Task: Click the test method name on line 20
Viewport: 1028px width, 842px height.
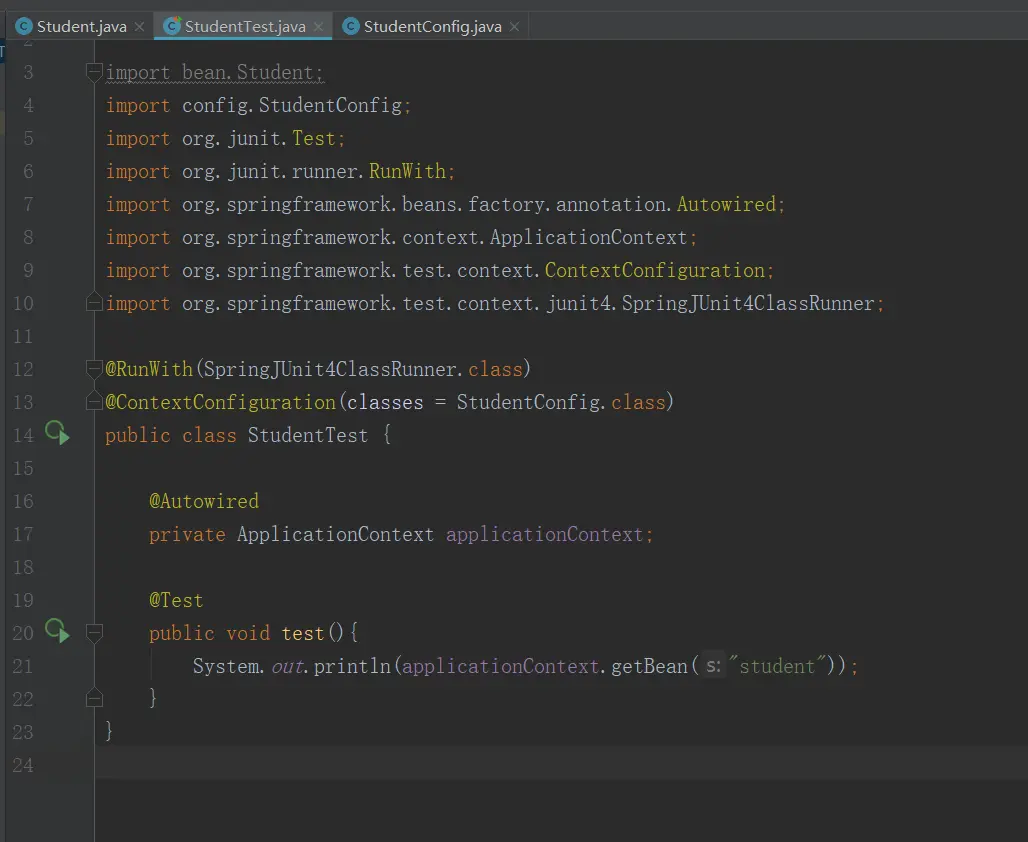Action: 303,633
